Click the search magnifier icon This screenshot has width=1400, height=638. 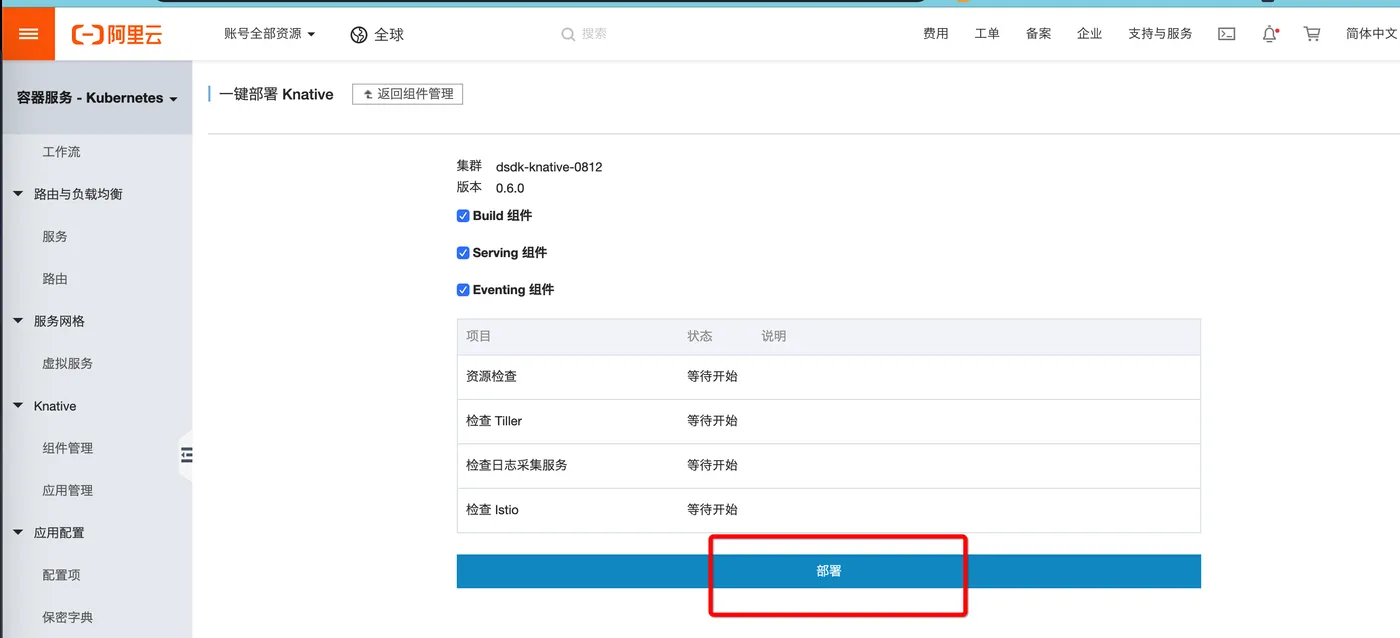tap(568, 34)
